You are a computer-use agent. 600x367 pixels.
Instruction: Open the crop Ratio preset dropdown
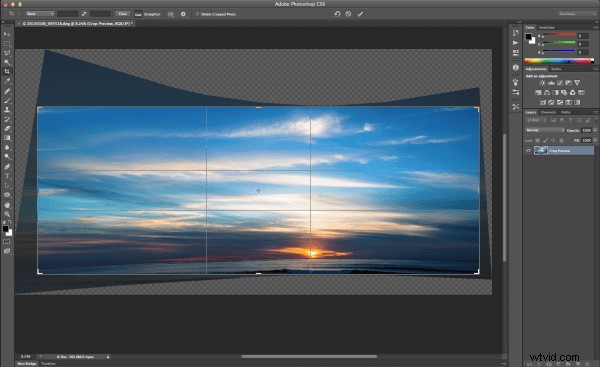tap(40, 14)
